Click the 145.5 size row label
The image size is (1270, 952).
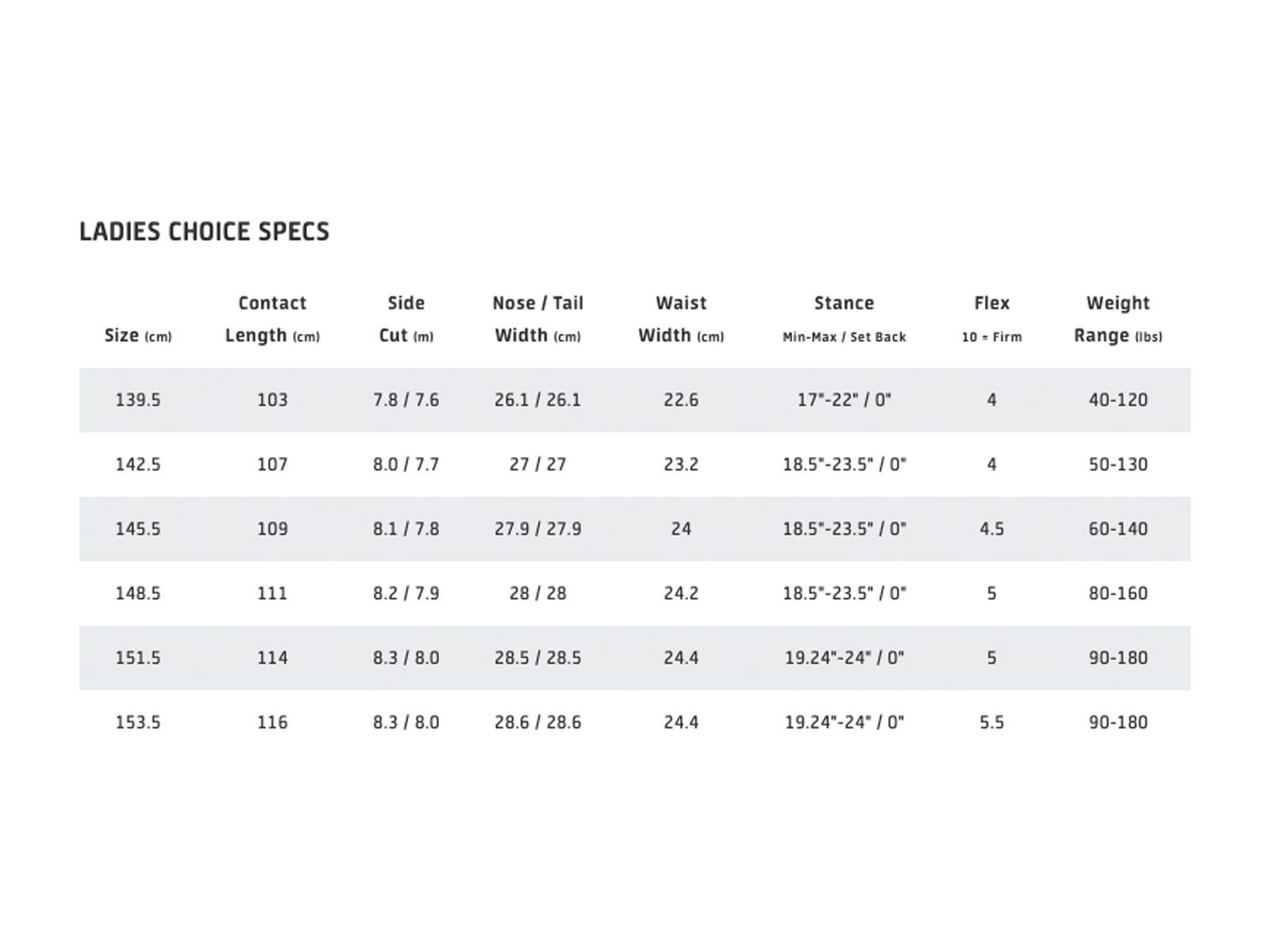pyautogui.click(x=138, y=529)
